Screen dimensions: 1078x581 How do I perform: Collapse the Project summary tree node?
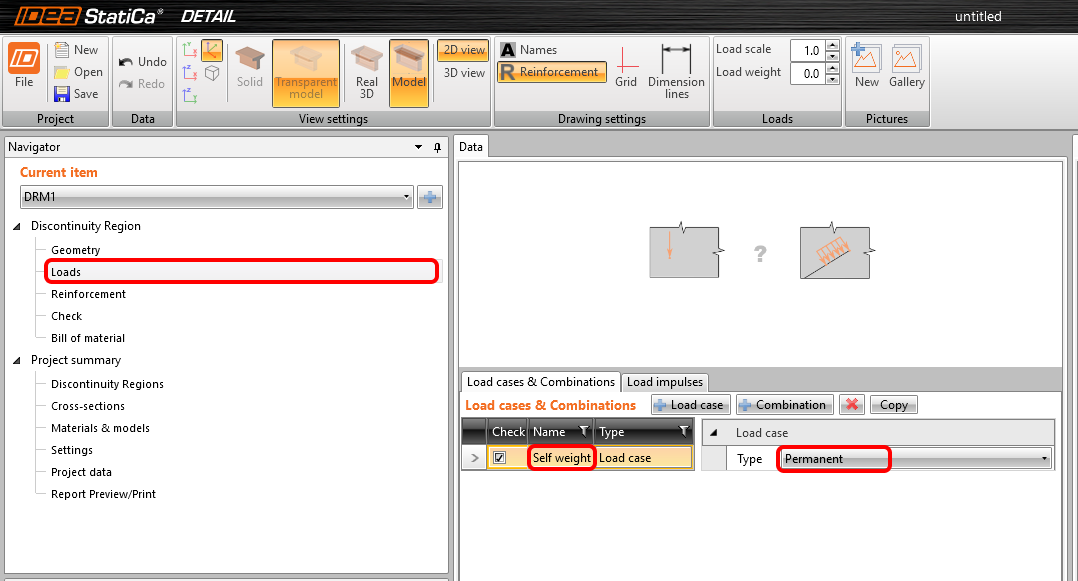17,360
